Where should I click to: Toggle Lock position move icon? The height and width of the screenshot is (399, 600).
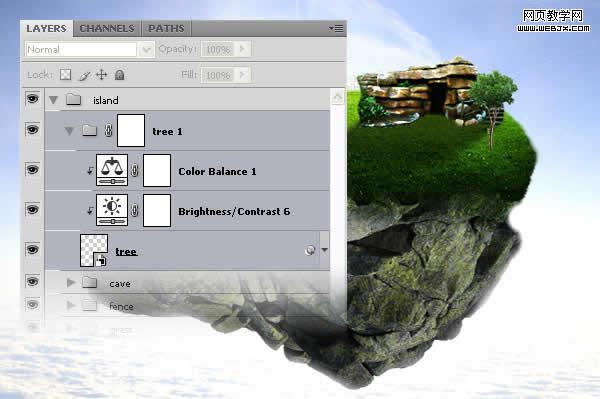[x=101, y=75]
